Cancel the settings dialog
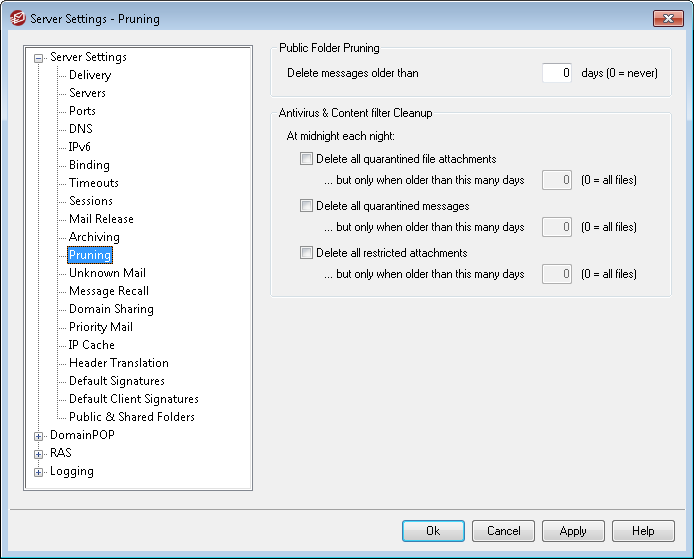Image resolution: width=694 pixels, height=559 pixels. coord(503,531)
